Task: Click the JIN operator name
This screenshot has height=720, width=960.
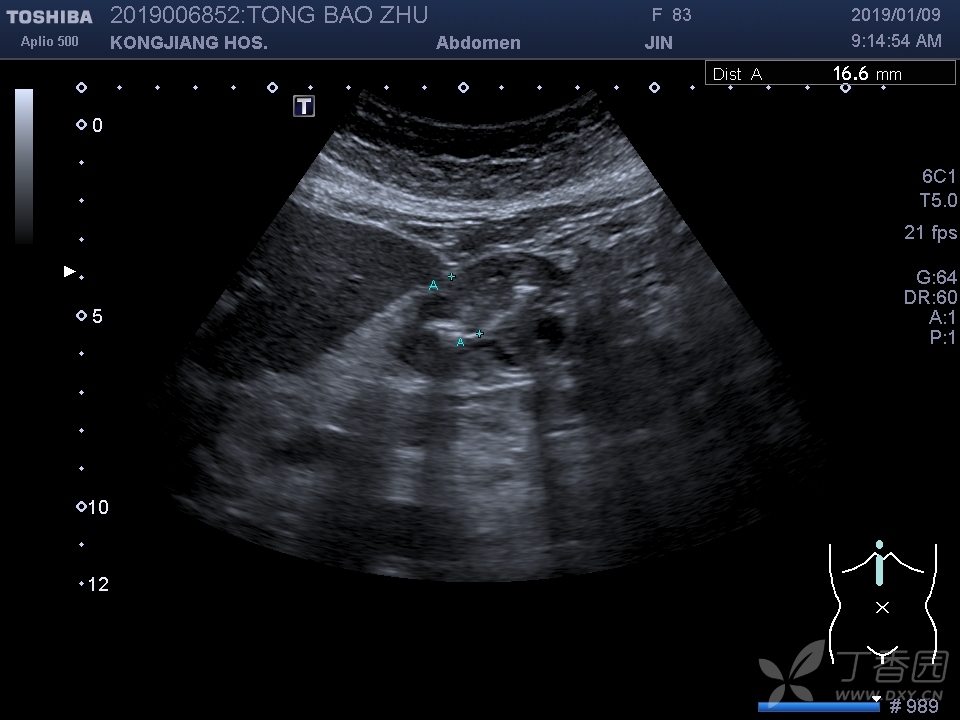Action: (658, 43)
